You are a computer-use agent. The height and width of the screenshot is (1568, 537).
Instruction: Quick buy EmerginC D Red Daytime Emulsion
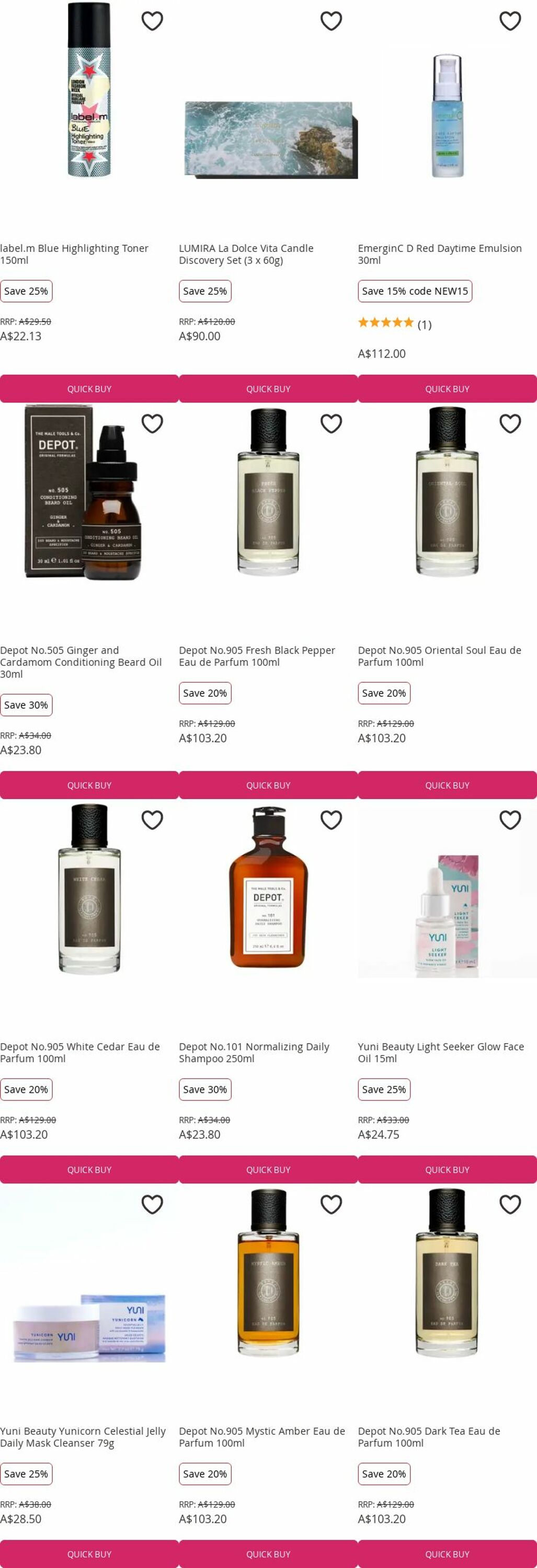(x=448, y=388)
